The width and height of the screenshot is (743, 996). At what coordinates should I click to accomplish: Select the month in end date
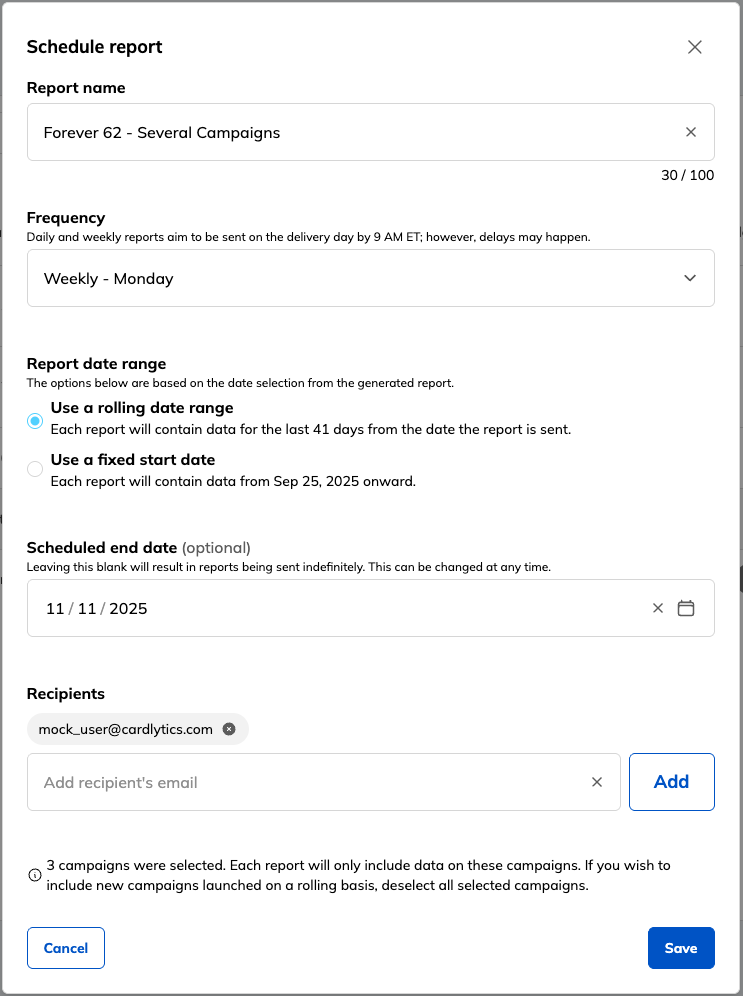point(55,609)
